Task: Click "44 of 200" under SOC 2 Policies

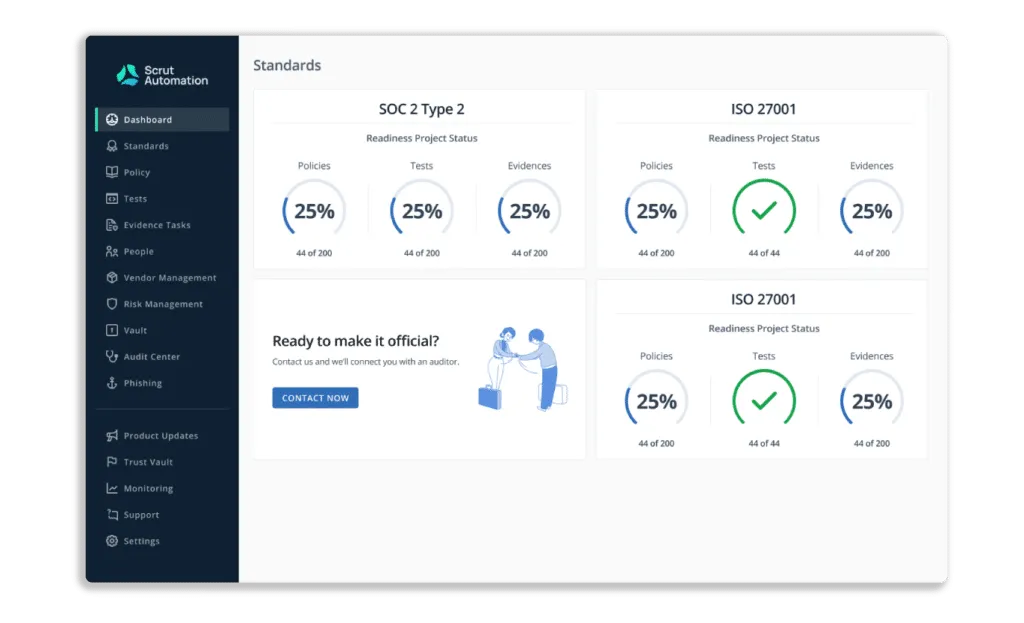Action: tap(314, 253)
